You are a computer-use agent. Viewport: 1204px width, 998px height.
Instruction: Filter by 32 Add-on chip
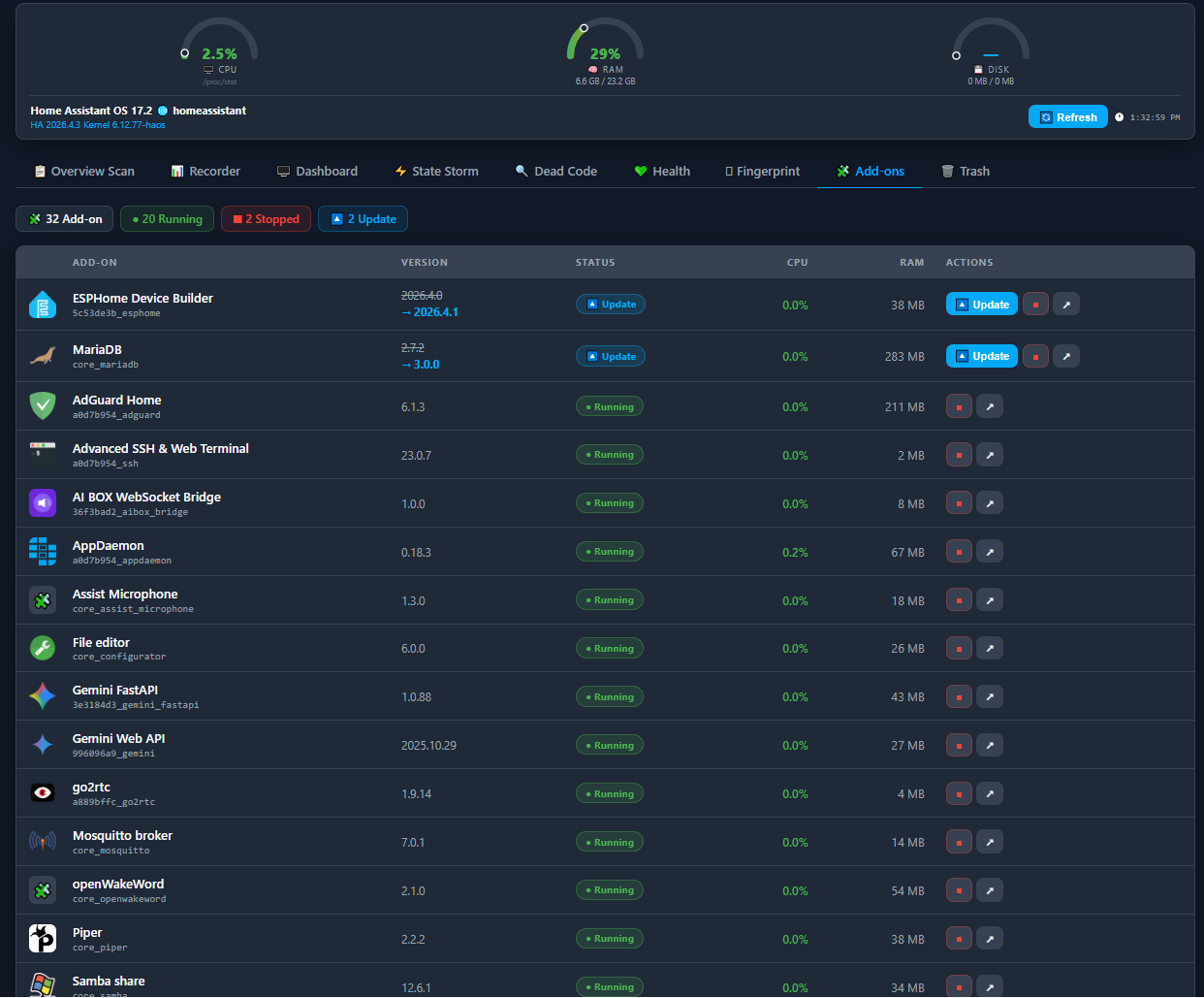65,219
